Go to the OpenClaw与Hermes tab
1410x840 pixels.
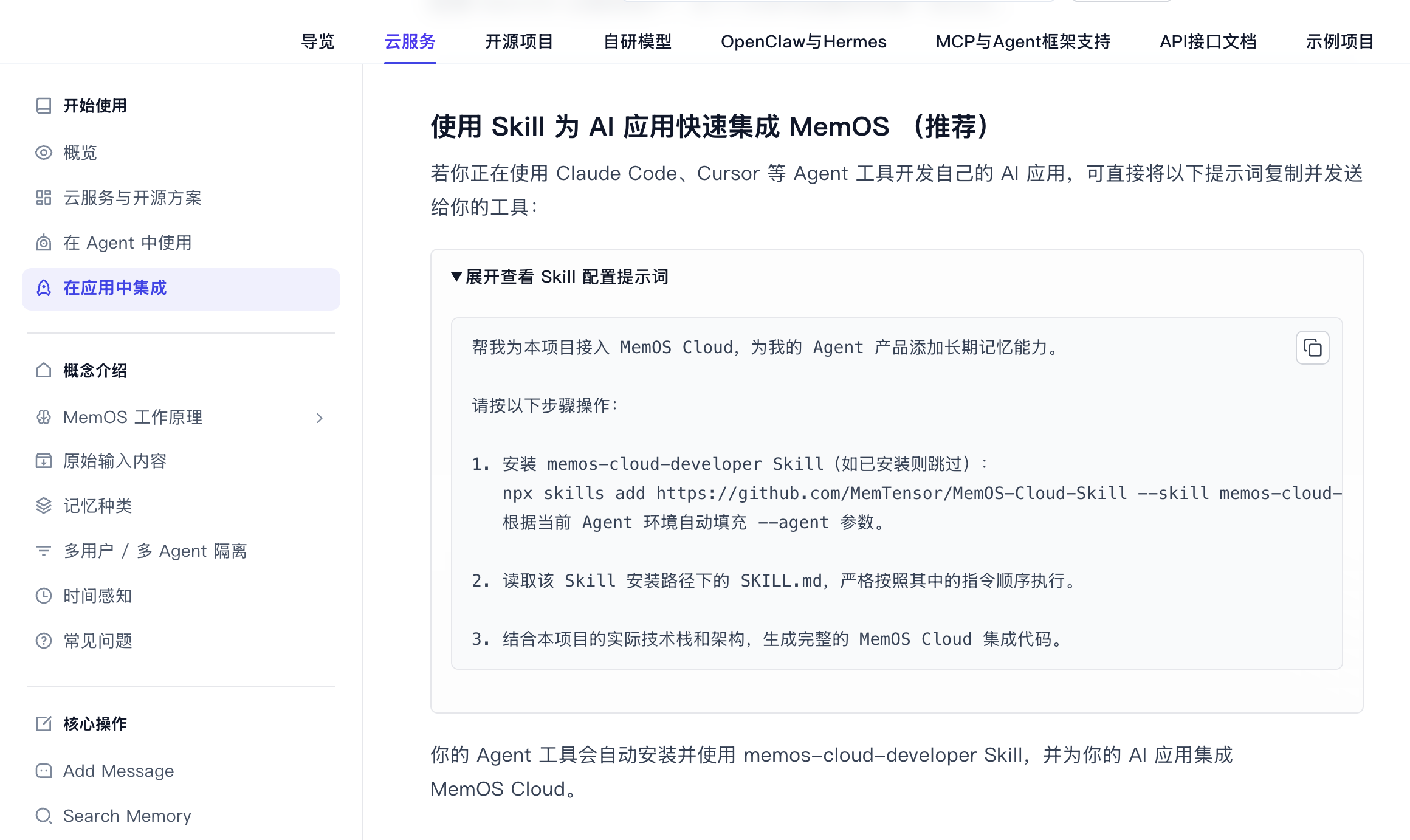(x=803, y=41)
